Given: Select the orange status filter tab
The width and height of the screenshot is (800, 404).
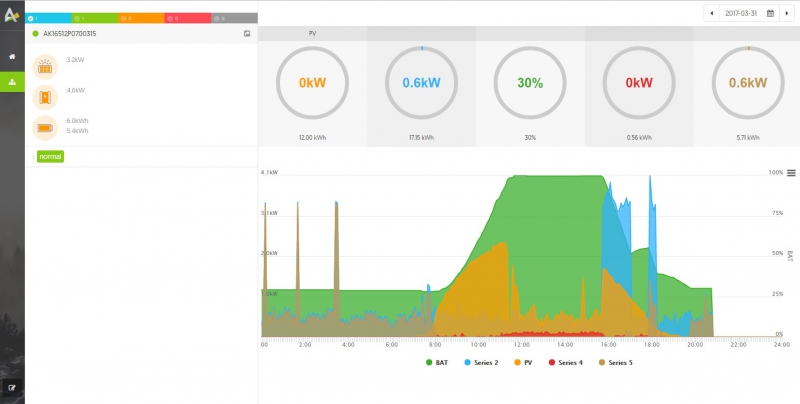Looking at the screenshot, I should coord(141,18).
